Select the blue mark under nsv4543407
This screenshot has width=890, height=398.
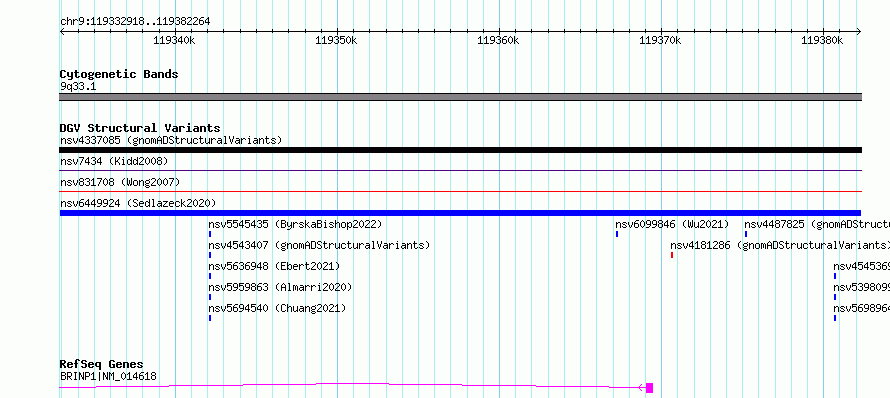pos(210,255)
